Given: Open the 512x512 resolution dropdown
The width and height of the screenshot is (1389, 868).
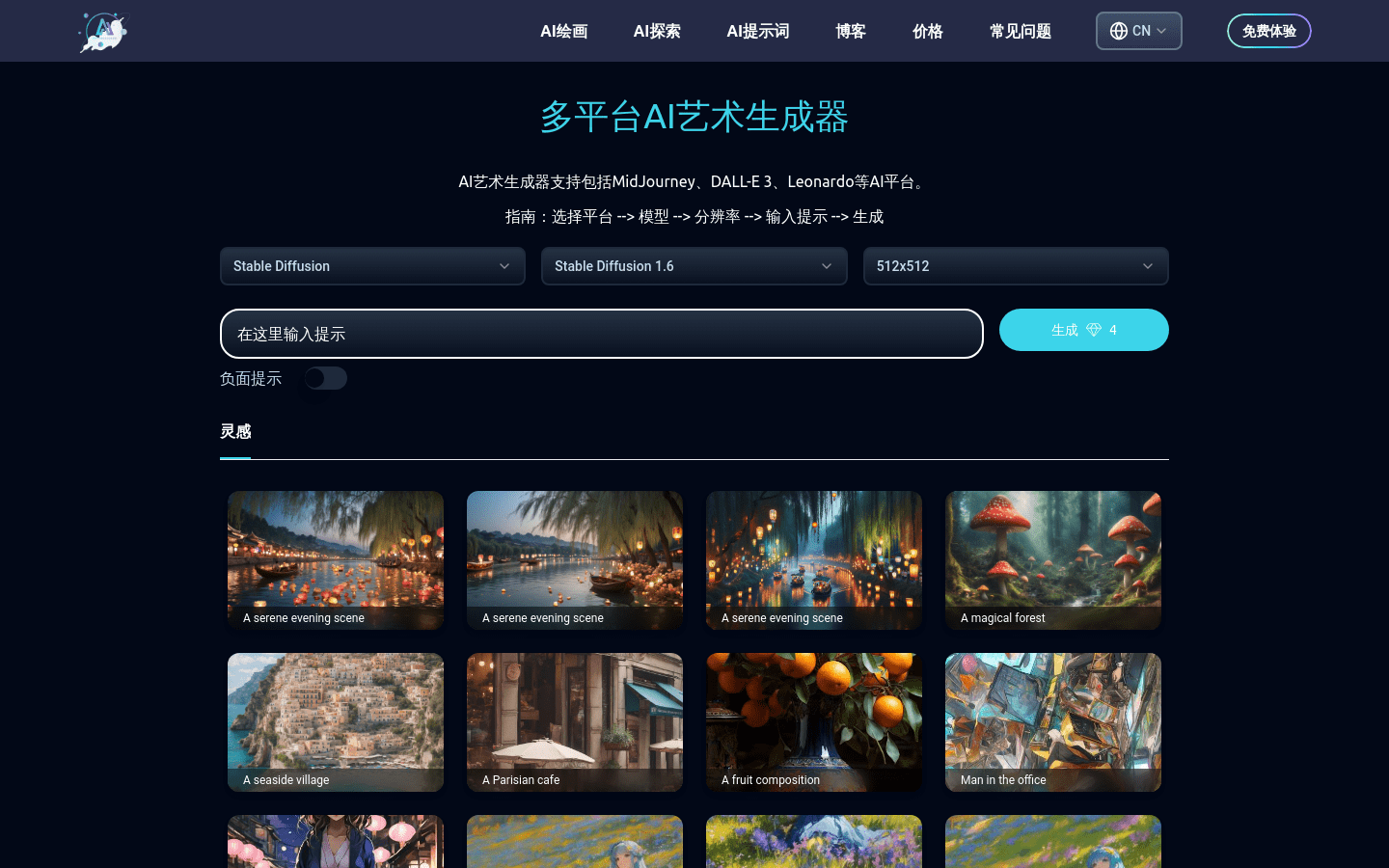Looking at the screenshot, I should (x=1016, y=266).
